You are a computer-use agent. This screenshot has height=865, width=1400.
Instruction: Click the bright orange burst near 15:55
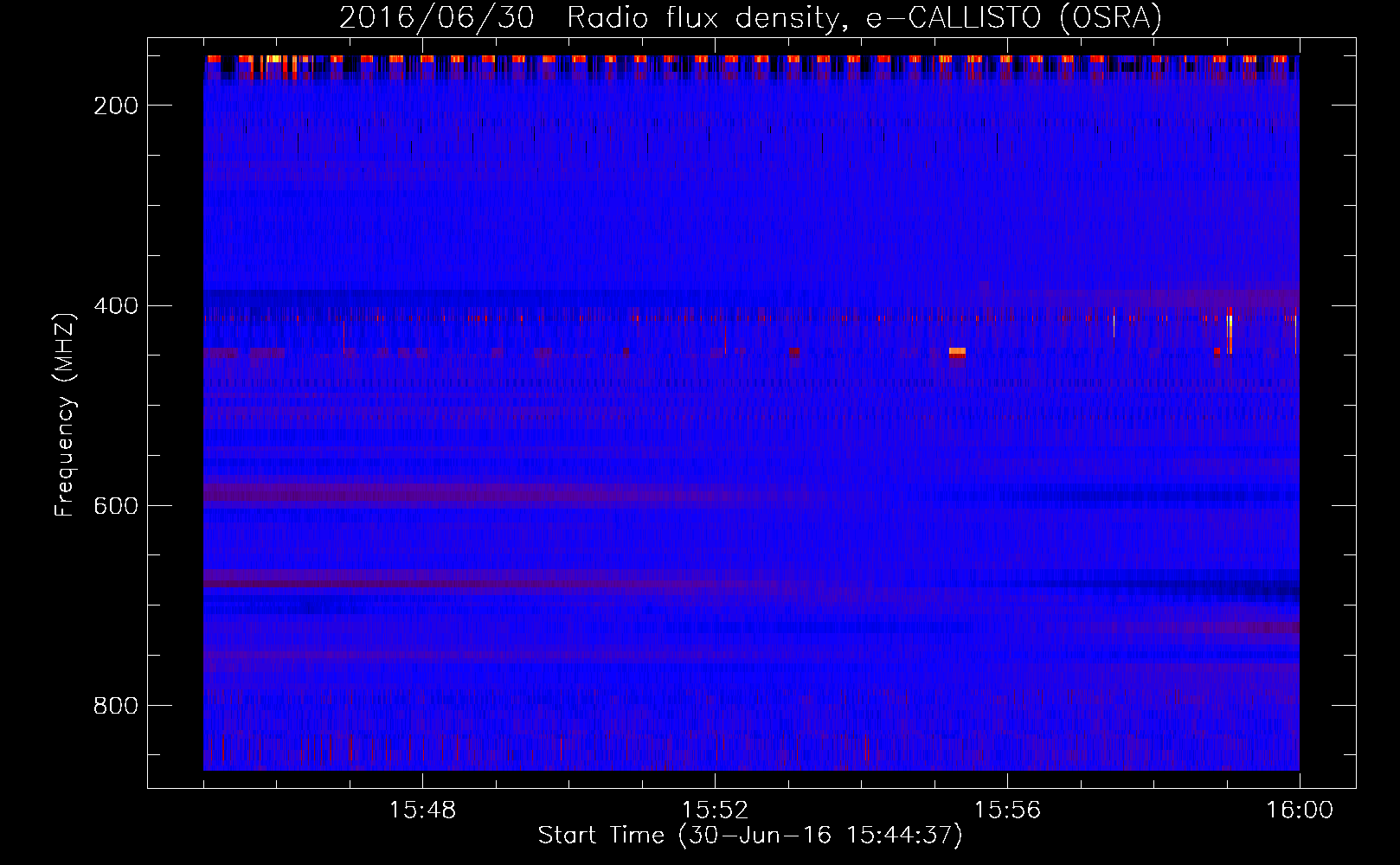coord(957,352)
